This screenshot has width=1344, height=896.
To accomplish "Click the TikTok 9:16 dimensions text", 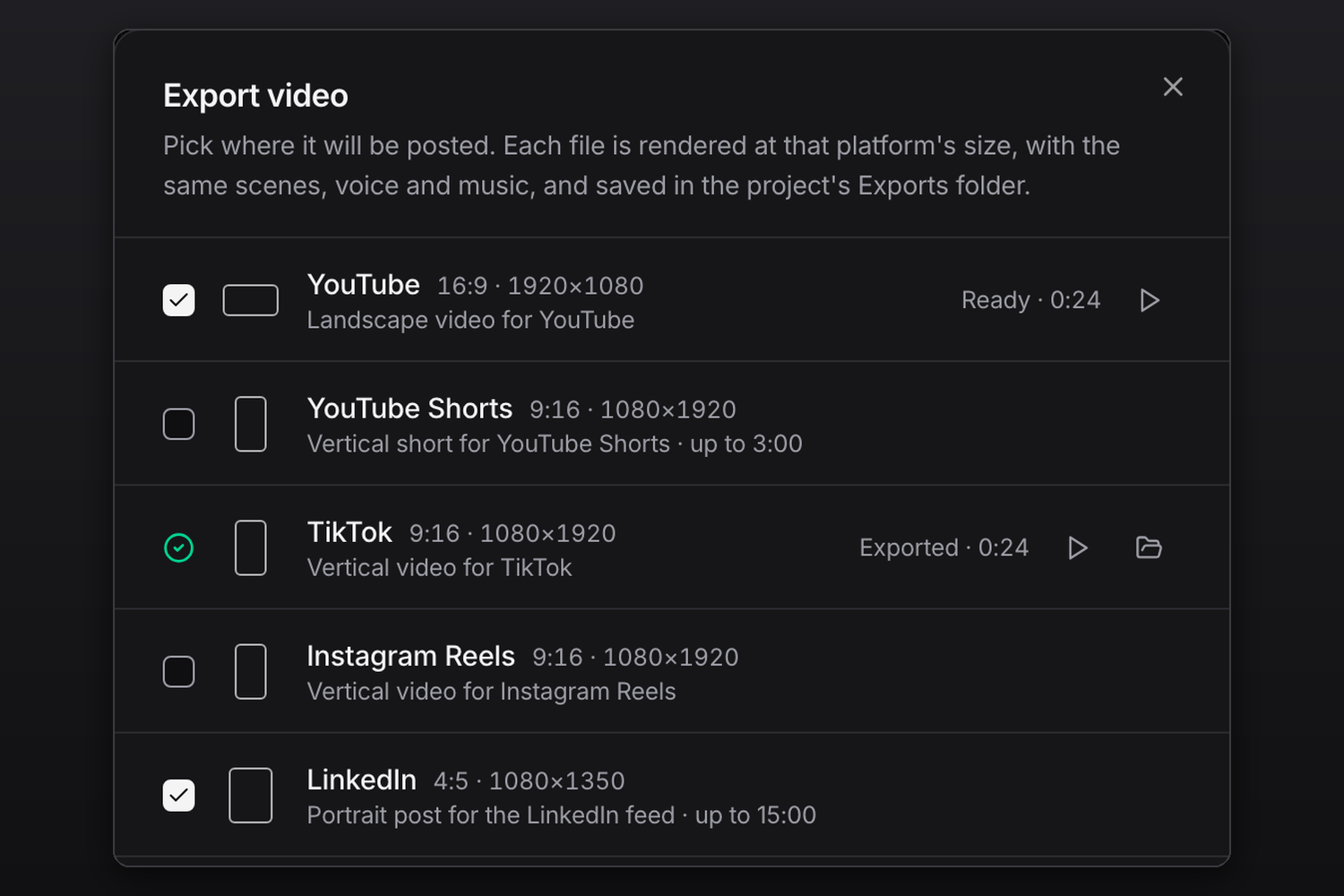I will pos(513,533).
